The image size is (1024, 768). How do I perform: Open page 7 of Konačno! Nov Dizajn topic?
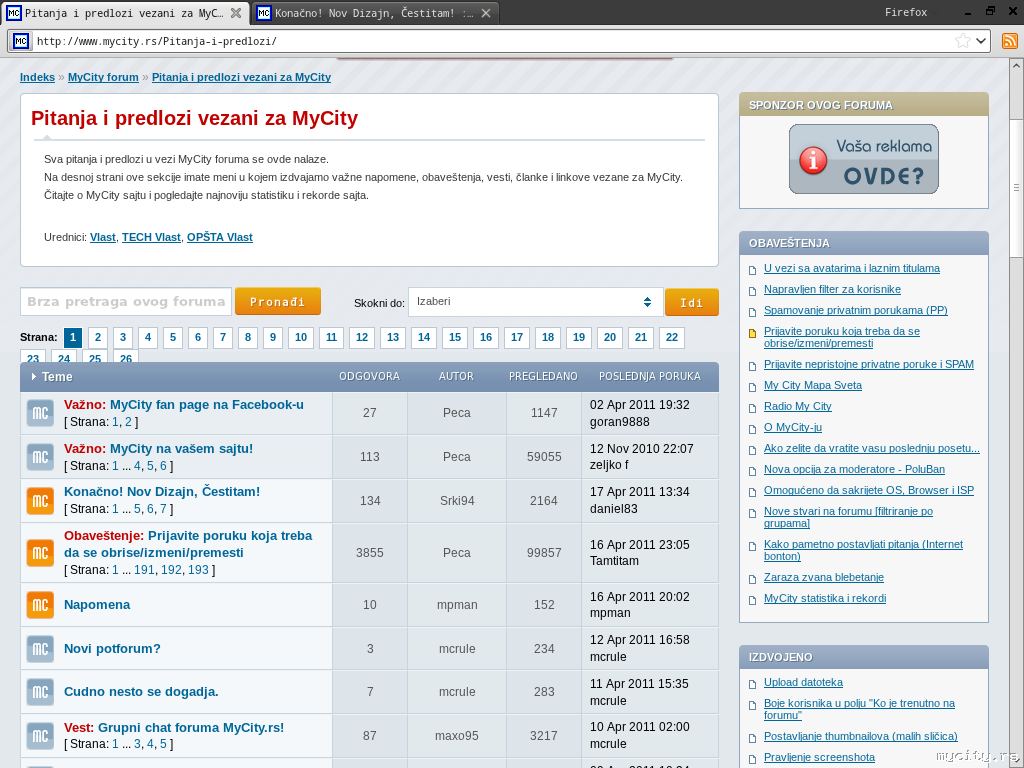163,509
